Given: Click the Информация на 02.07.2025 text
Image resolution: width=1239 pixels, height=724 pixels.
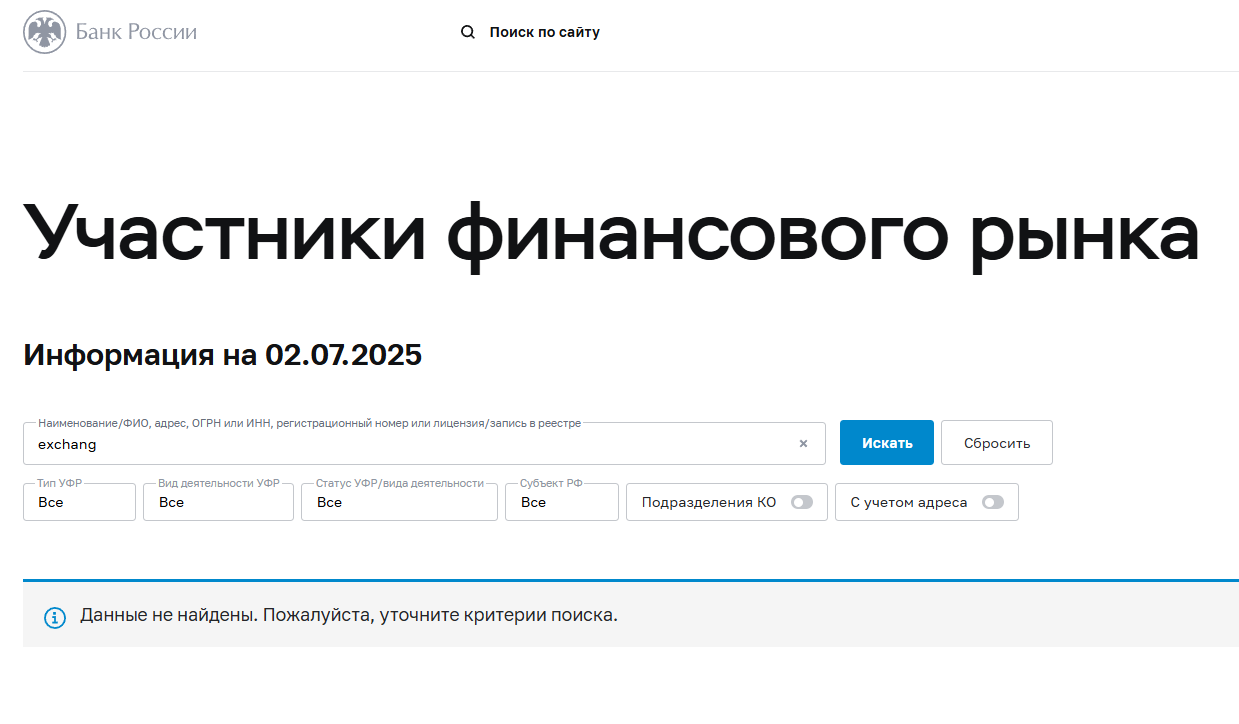Looking at the screenshot, I should (x=223, y=355).
